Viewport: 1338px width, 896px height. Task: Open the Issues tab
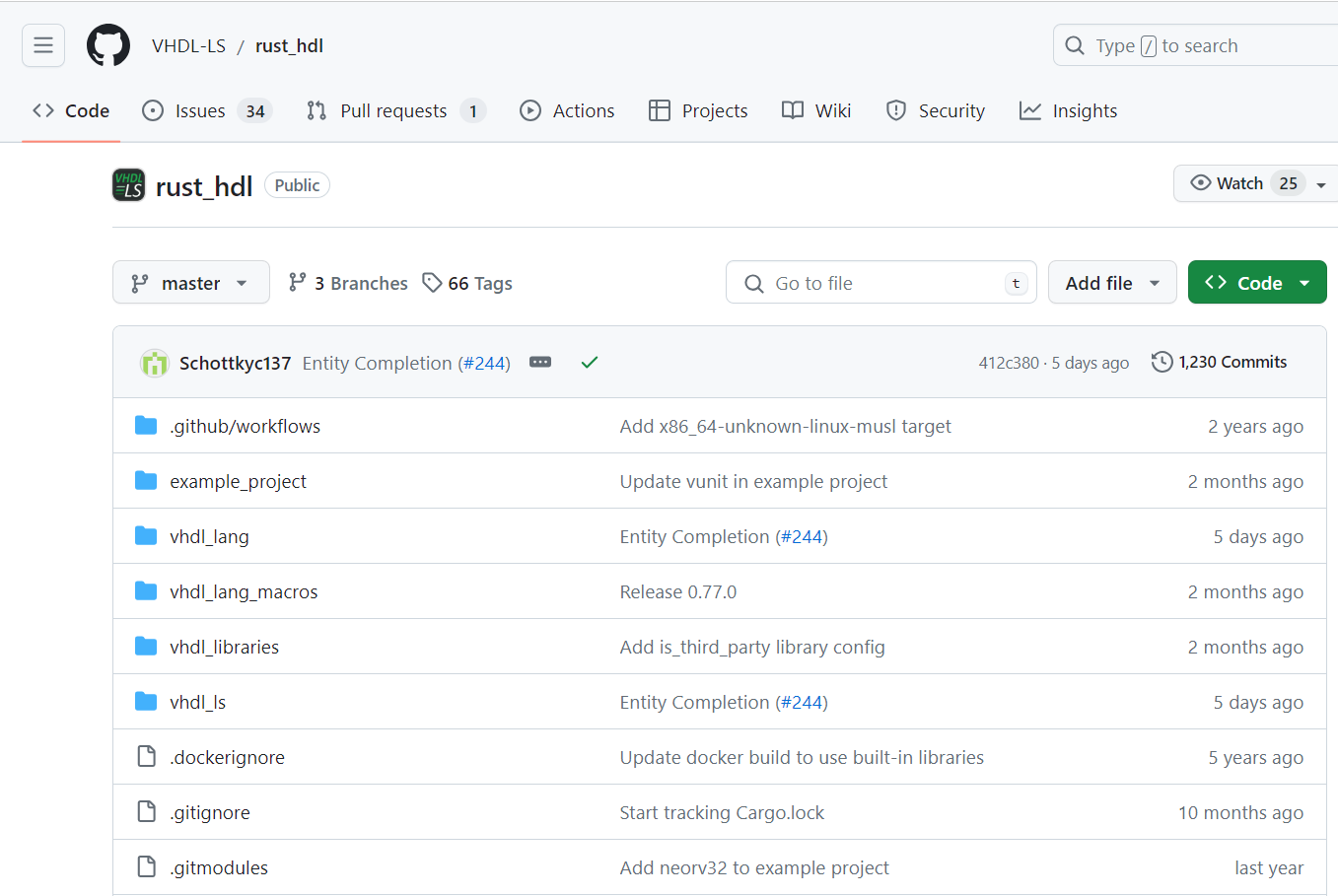(x=207, y=110)
